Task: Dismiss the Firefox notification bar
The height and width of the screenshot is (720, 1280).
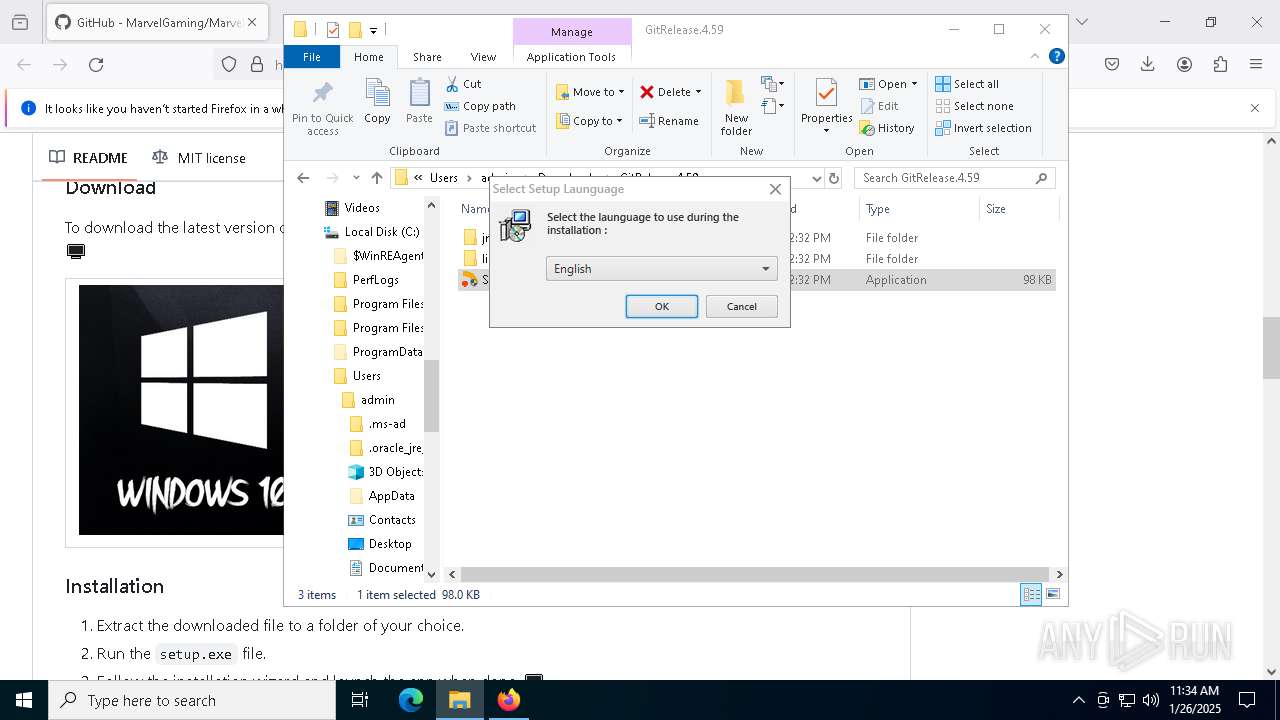Action: tap(1255, 108)
